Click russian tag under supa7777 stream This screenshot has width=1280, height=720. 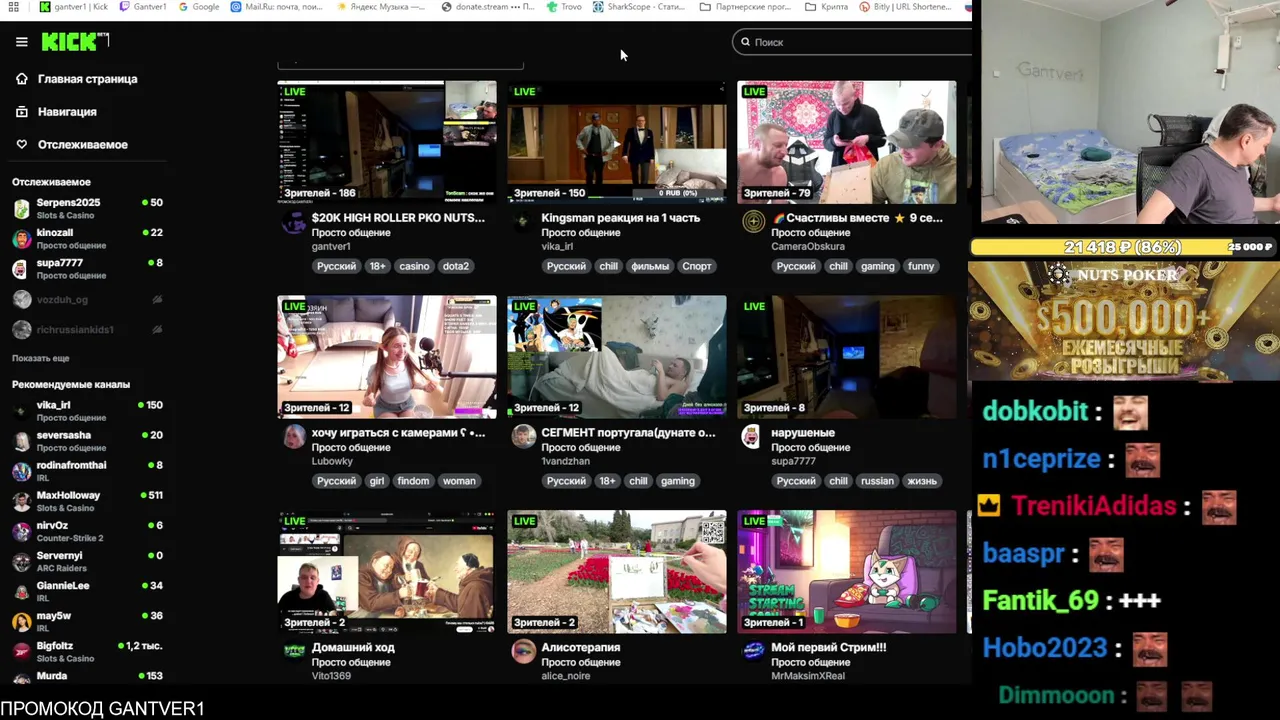tap(877, 481)
